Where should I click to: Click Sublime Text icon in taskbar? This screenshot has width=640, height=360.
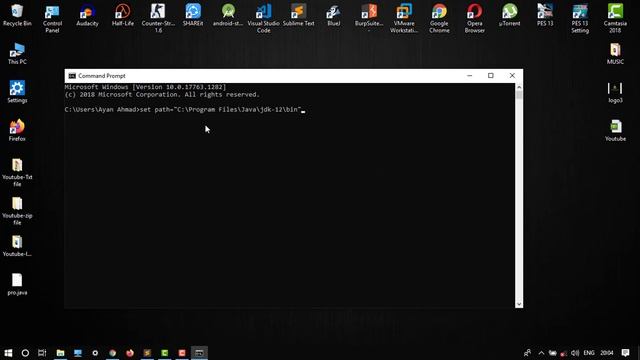(147, 353)
